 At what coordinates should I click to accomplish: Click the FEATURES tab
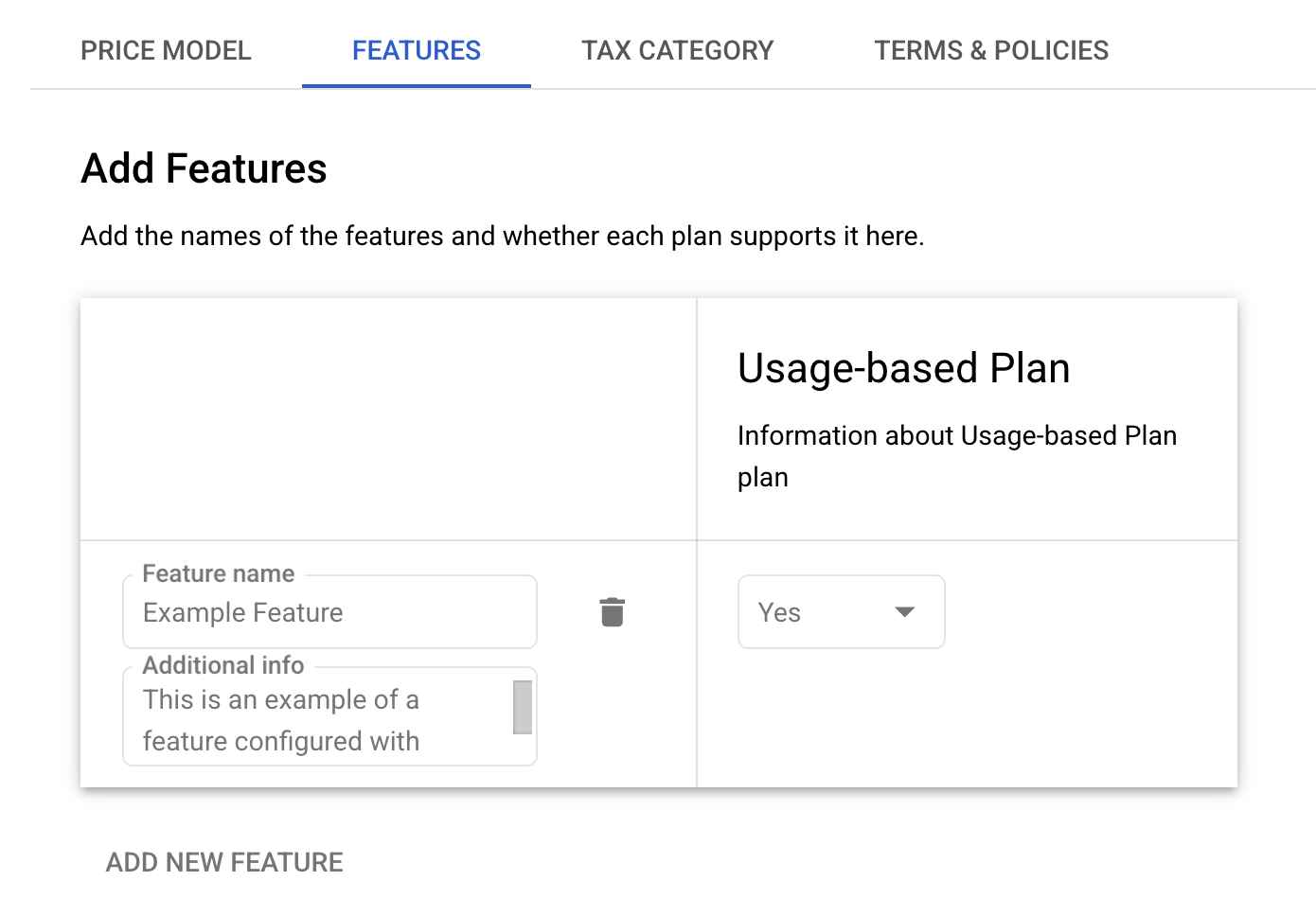click(417, 50)
